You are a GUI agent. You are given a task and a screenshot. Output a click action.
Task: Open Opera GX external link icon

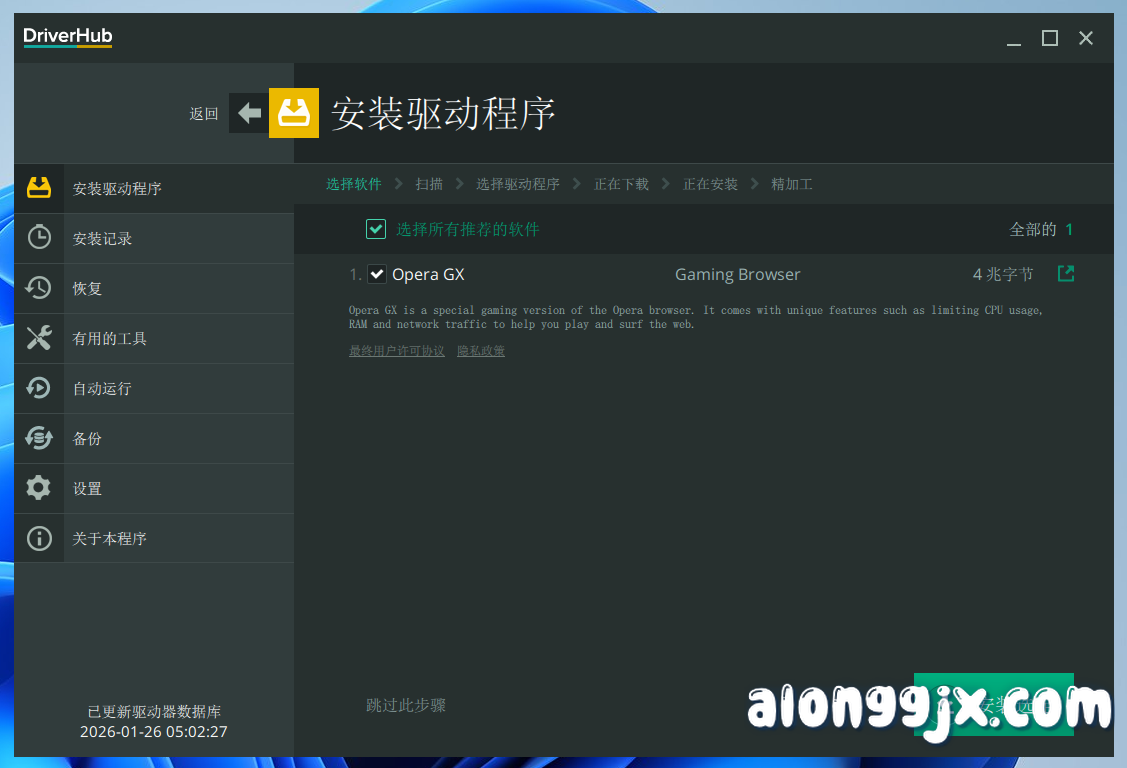1065,273
